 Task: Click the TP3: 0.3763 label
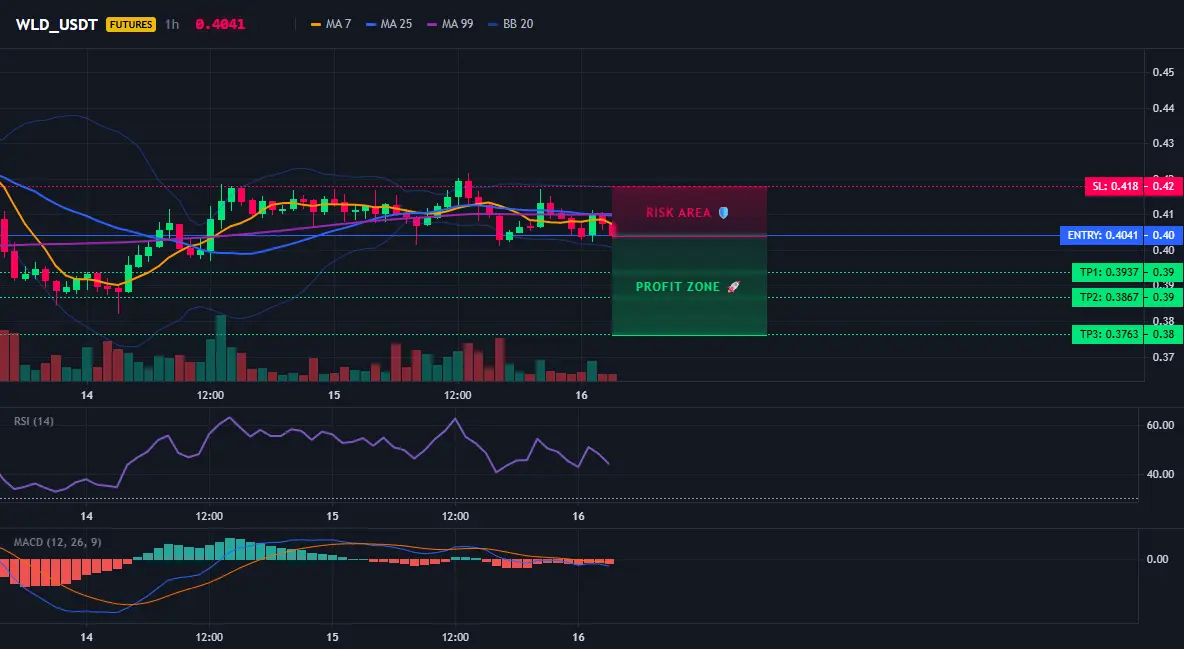click(x=1108, y=335)
